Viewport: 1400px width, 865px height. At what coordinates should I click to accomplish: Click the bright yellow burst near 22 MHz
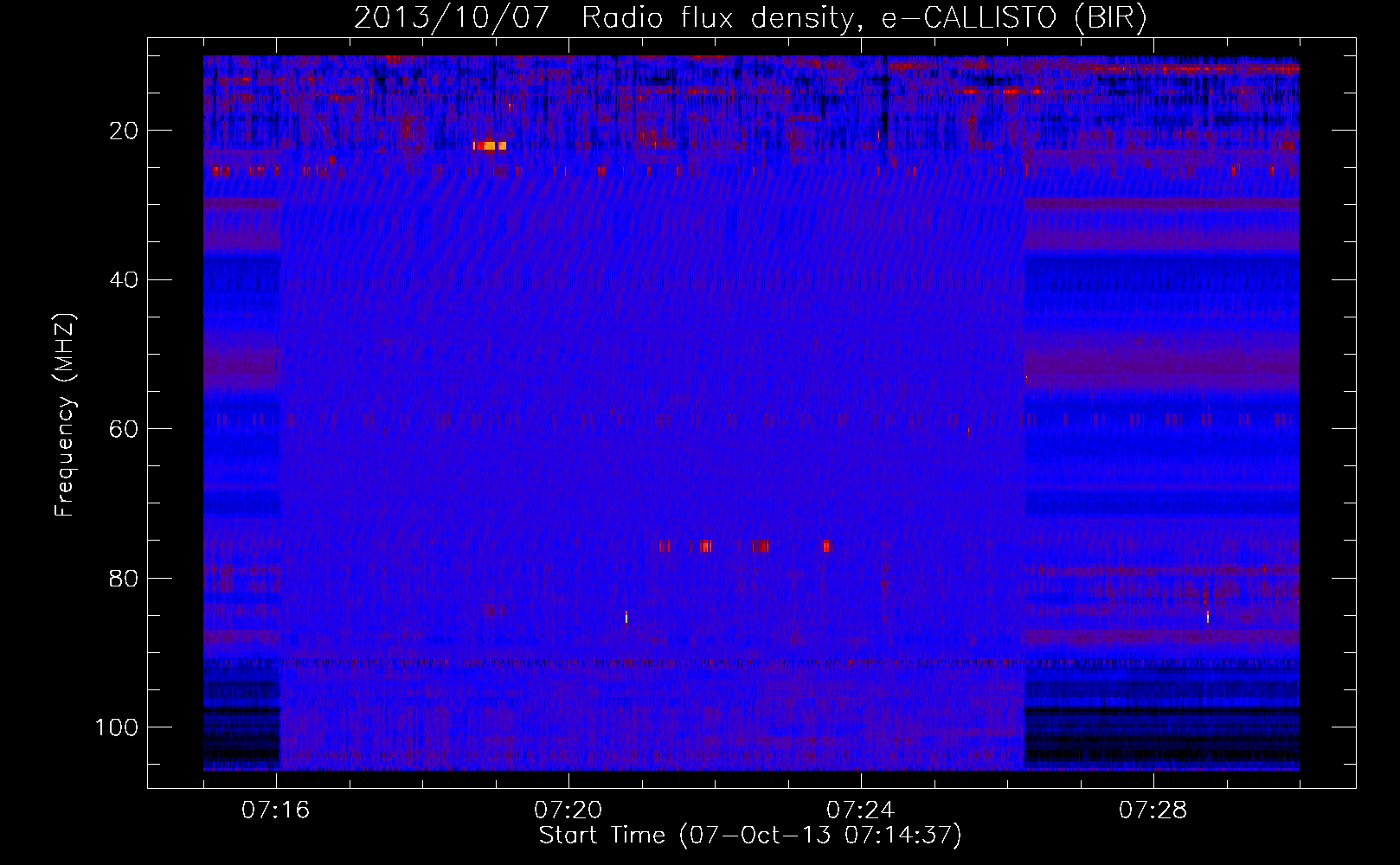pos(490,145)
